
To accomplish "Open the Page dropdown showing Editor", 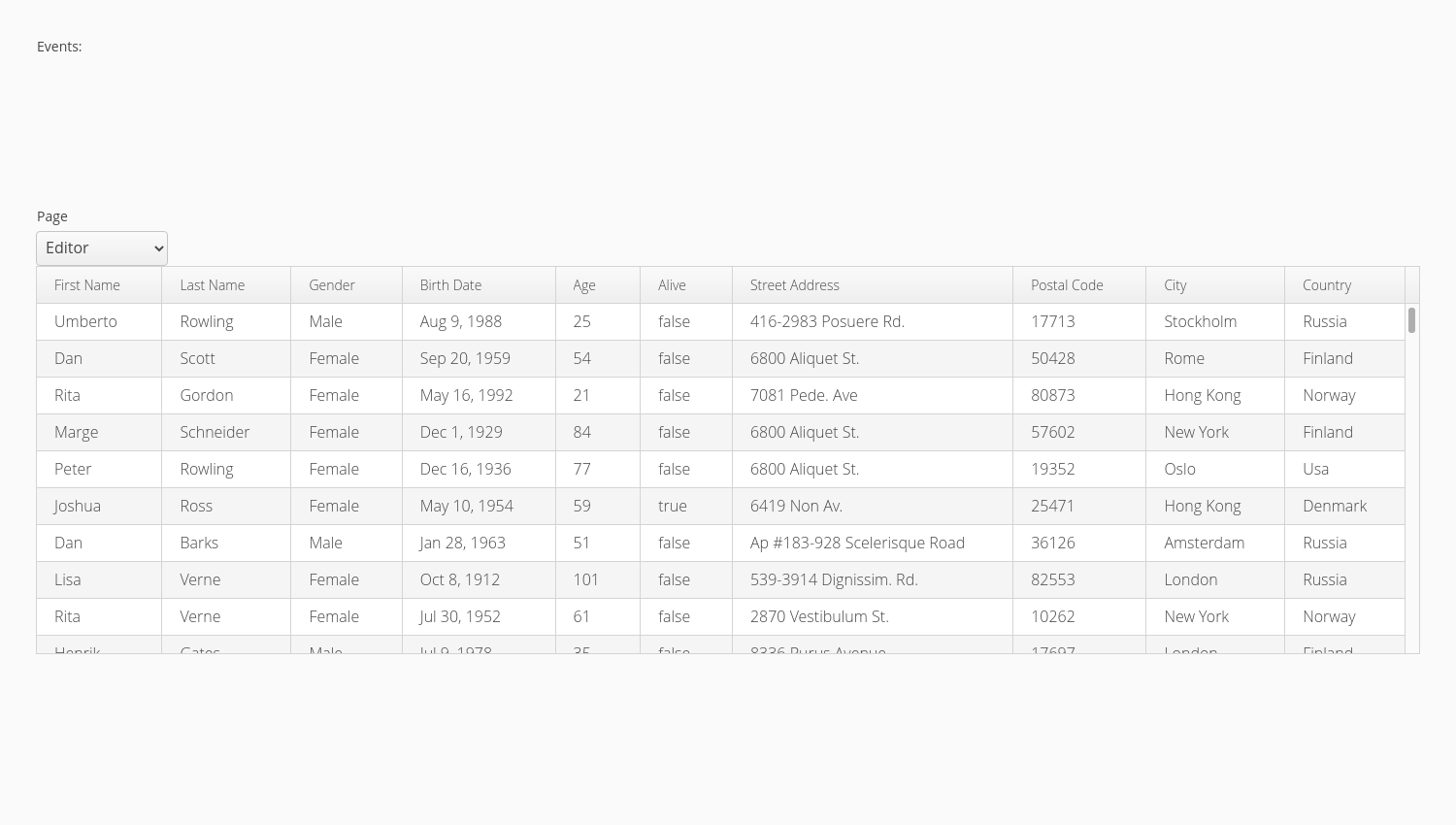I will pos(102,248).
